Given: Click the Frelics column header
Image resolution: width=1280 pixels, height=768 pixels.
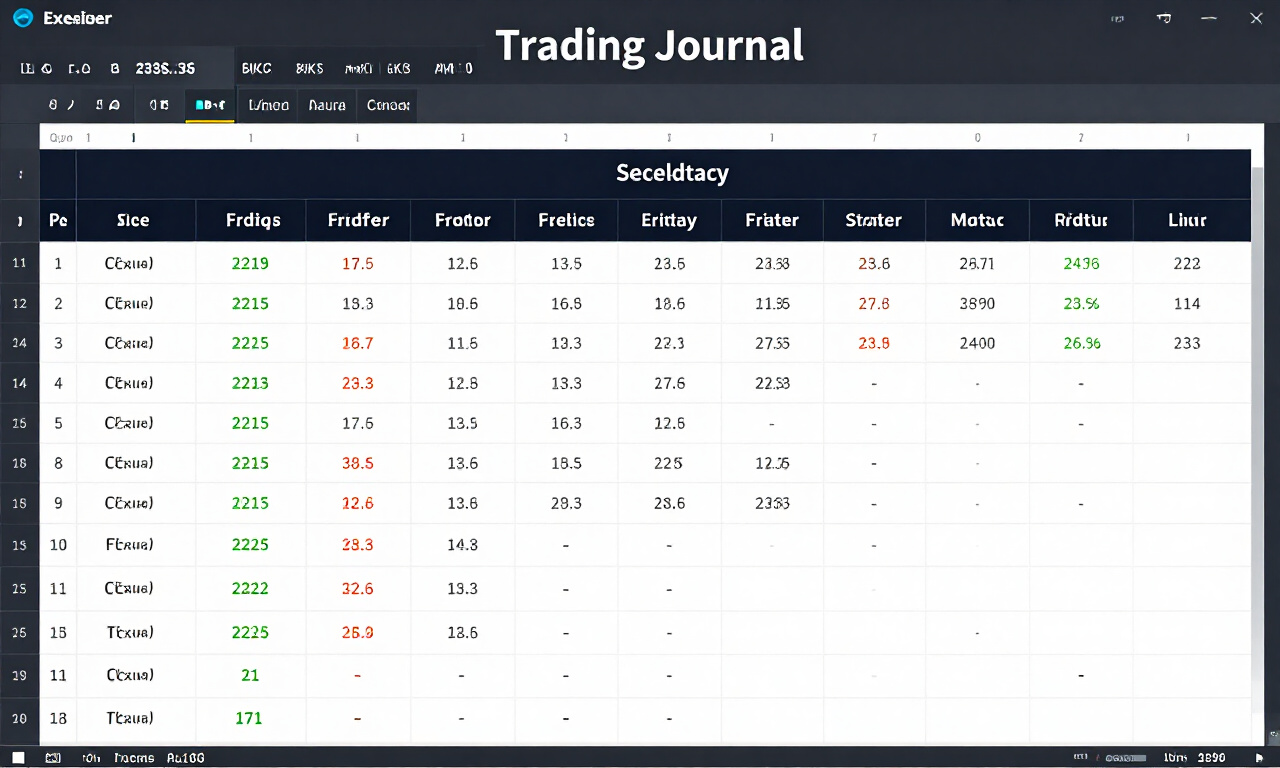Looking at the screenshot, I should point(566,221).
